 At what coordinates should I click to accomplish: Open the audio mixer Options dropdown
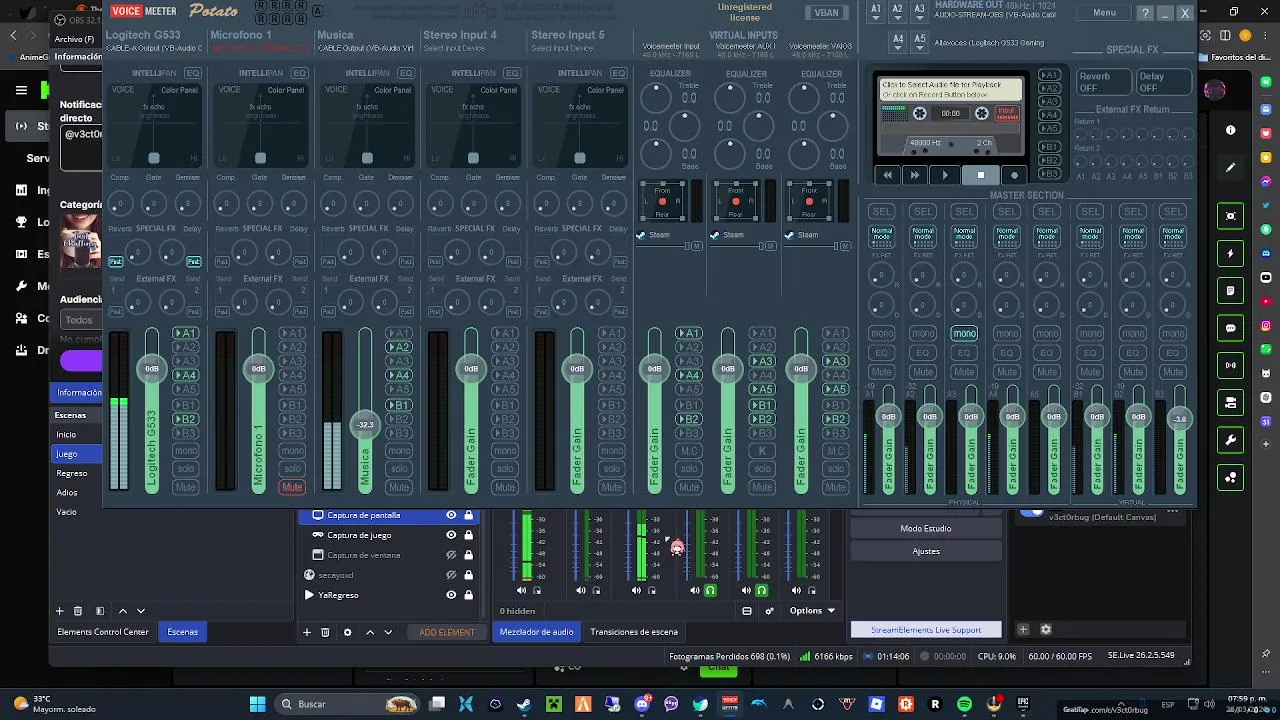click(811, 611)
